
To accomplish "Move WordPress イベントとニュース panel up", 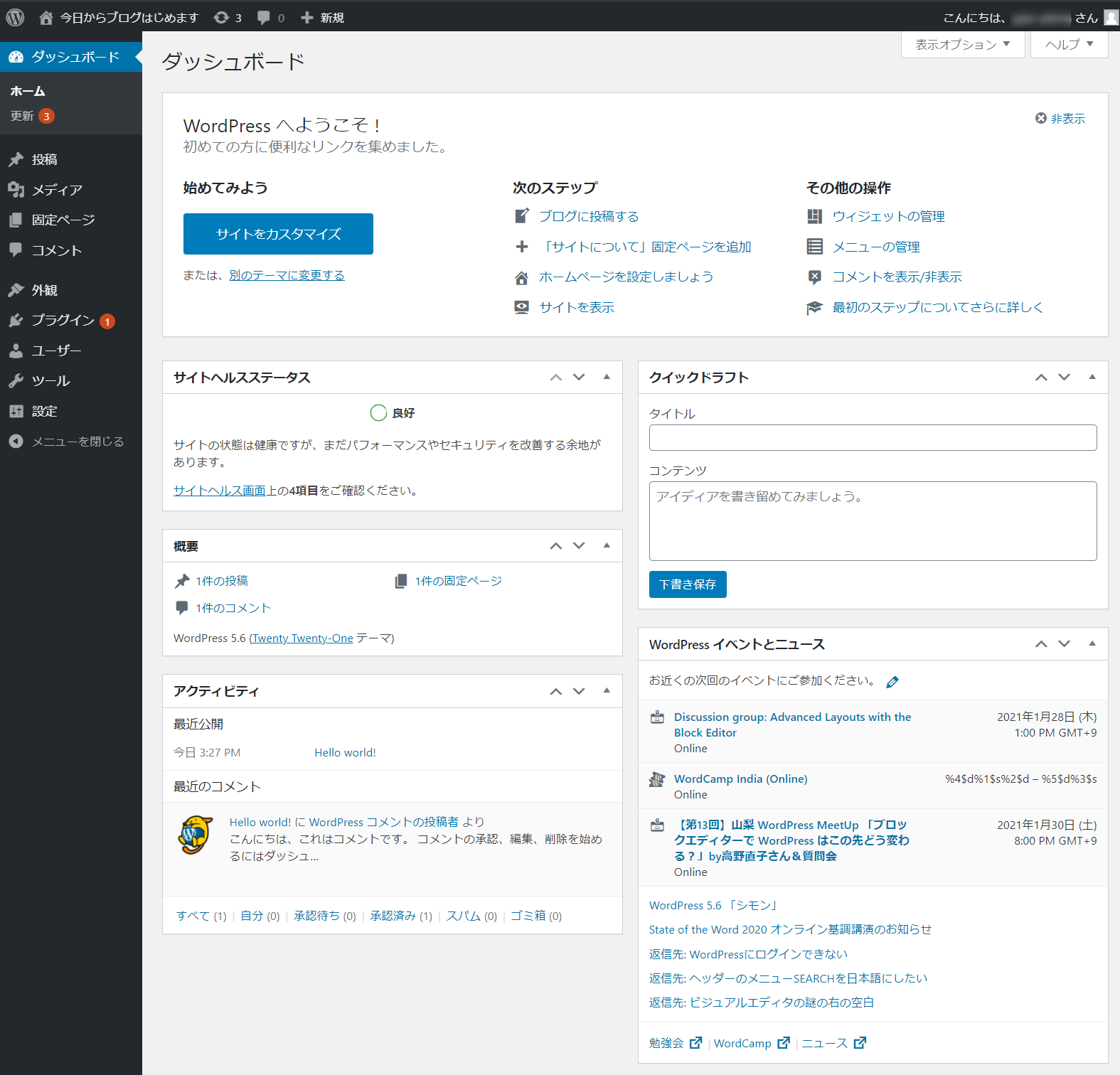I will coord(1041,644).
